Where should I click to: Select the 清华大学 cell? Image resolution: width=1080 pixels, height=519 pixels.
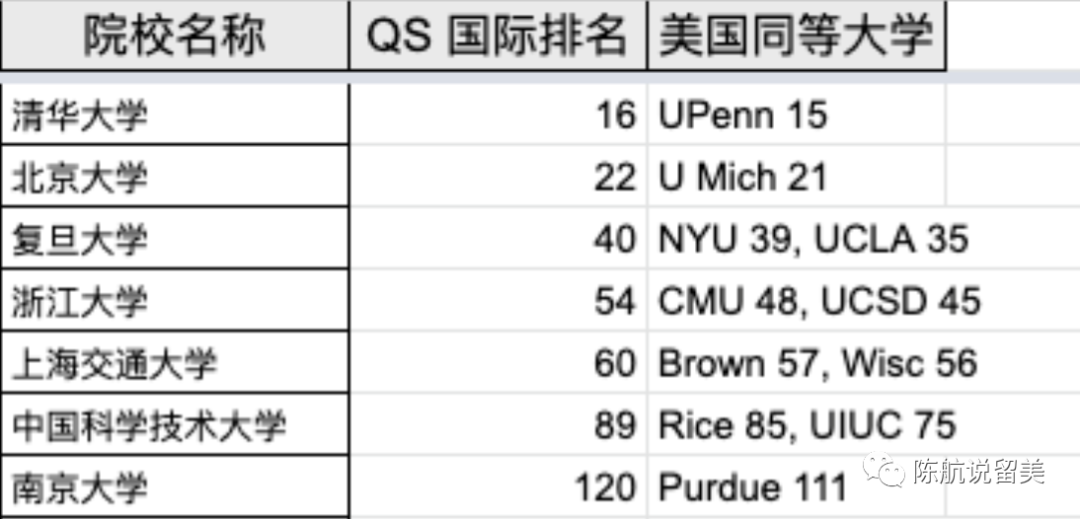(80, 116)
